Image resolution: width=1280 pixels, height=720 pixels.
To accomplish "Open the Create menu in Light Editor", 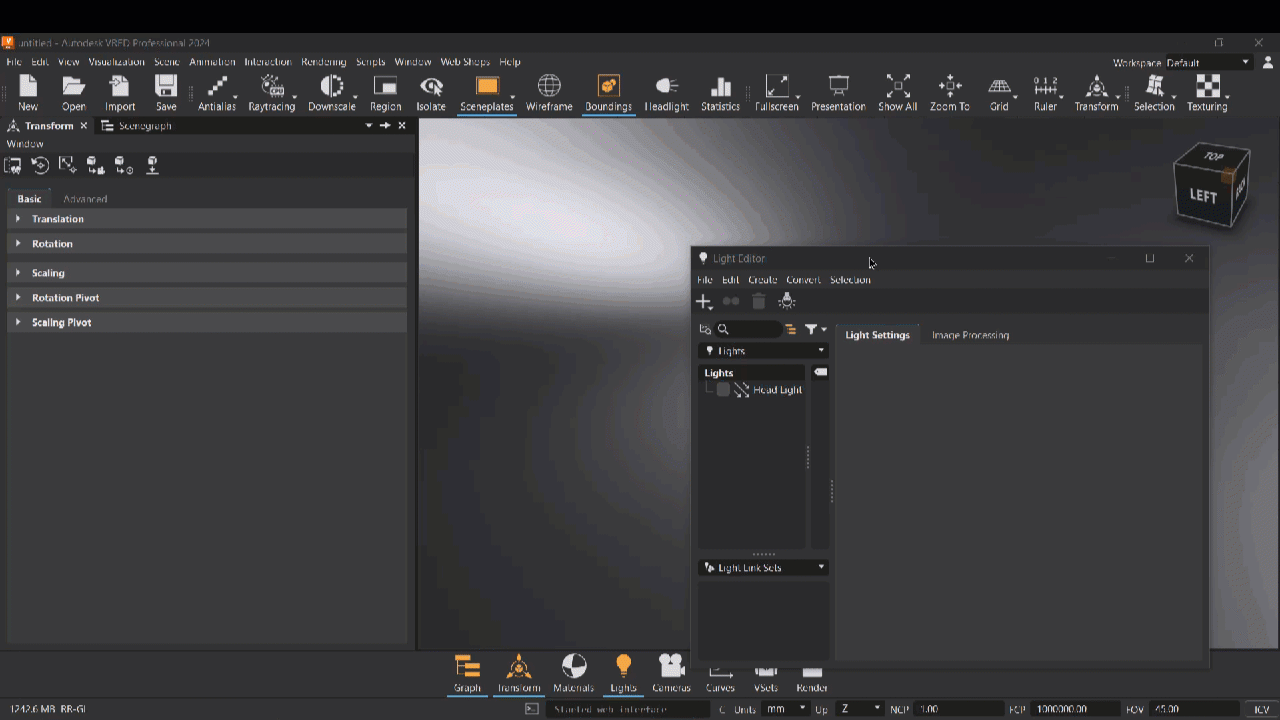I will [762, 280].
